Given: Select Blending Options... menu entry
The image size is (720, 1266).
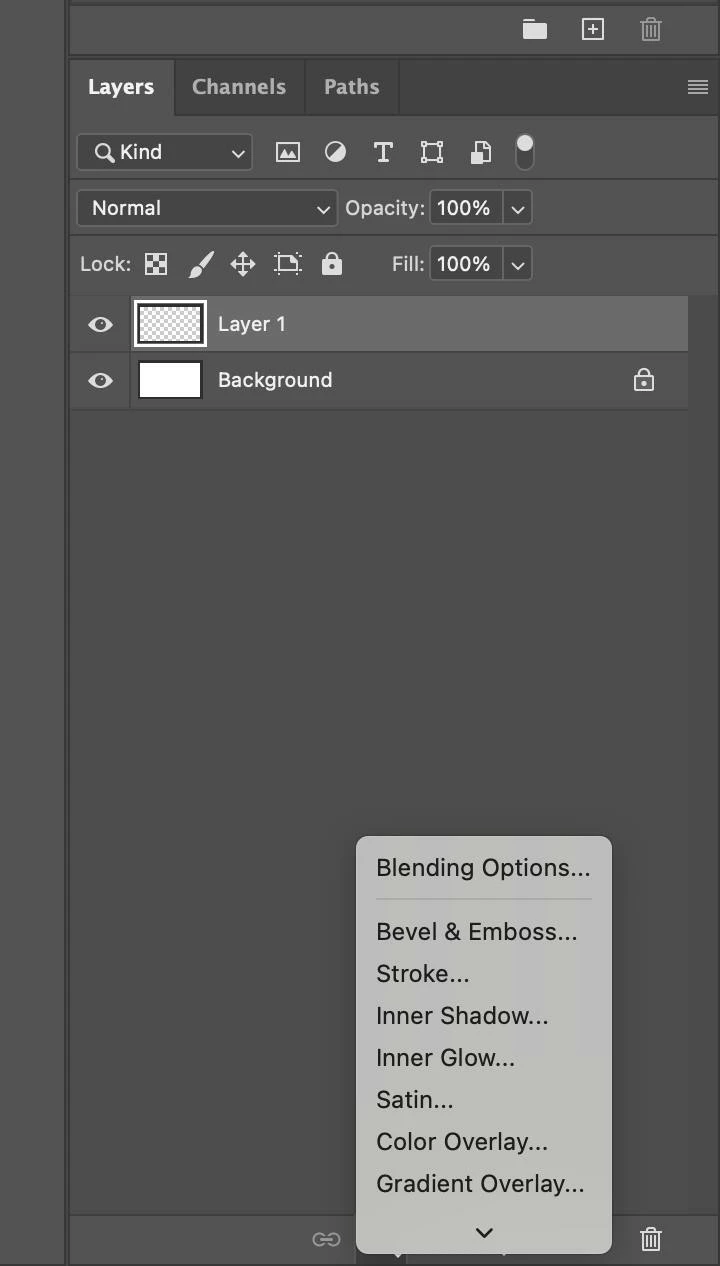Looking at the screenshot, I should 483,868.
